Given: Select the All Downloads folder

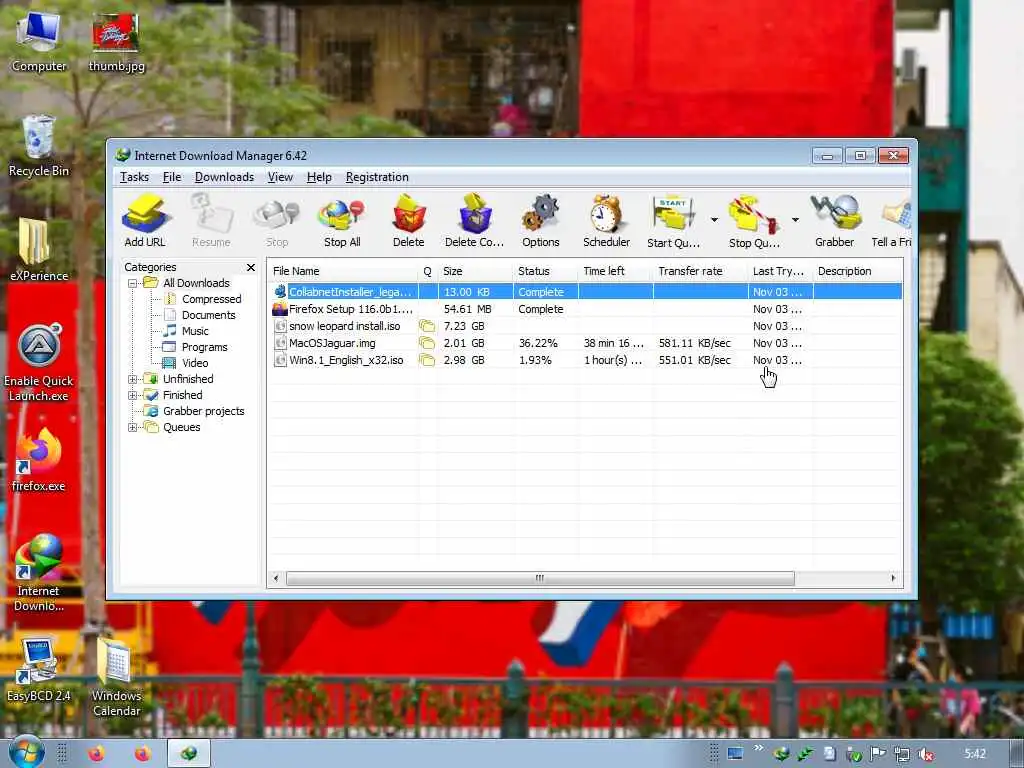Looking at the screenshot, I should coord(196,283).
